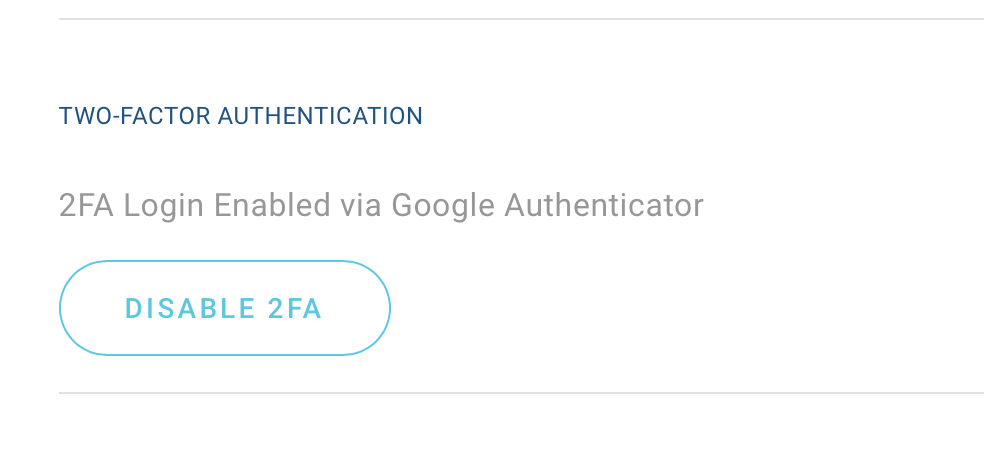This screenshot has height=458, width=984.
Task: Click the word Enabled in status text
Action: (272, 206)
